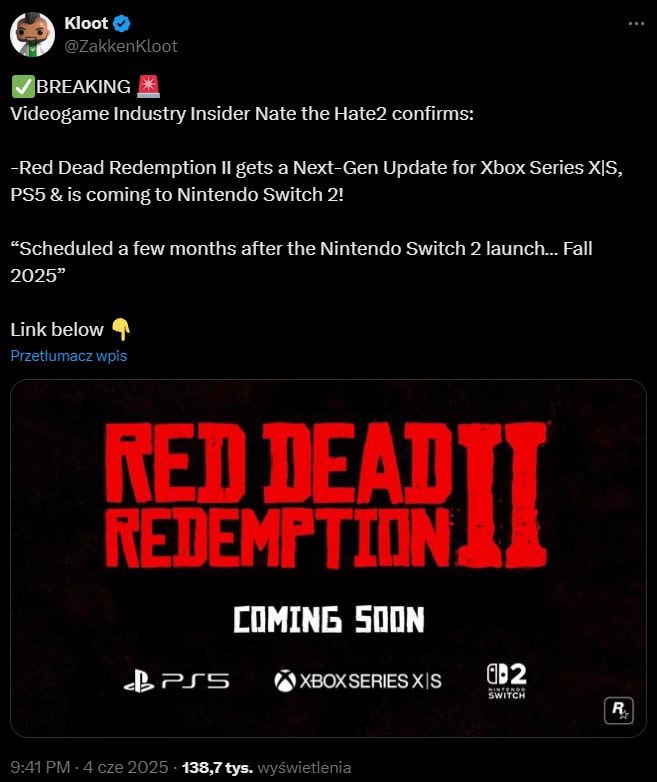Screen dimensions: 657x782
Task: Click the Kloot display name
Action: (x=86, y=23)
